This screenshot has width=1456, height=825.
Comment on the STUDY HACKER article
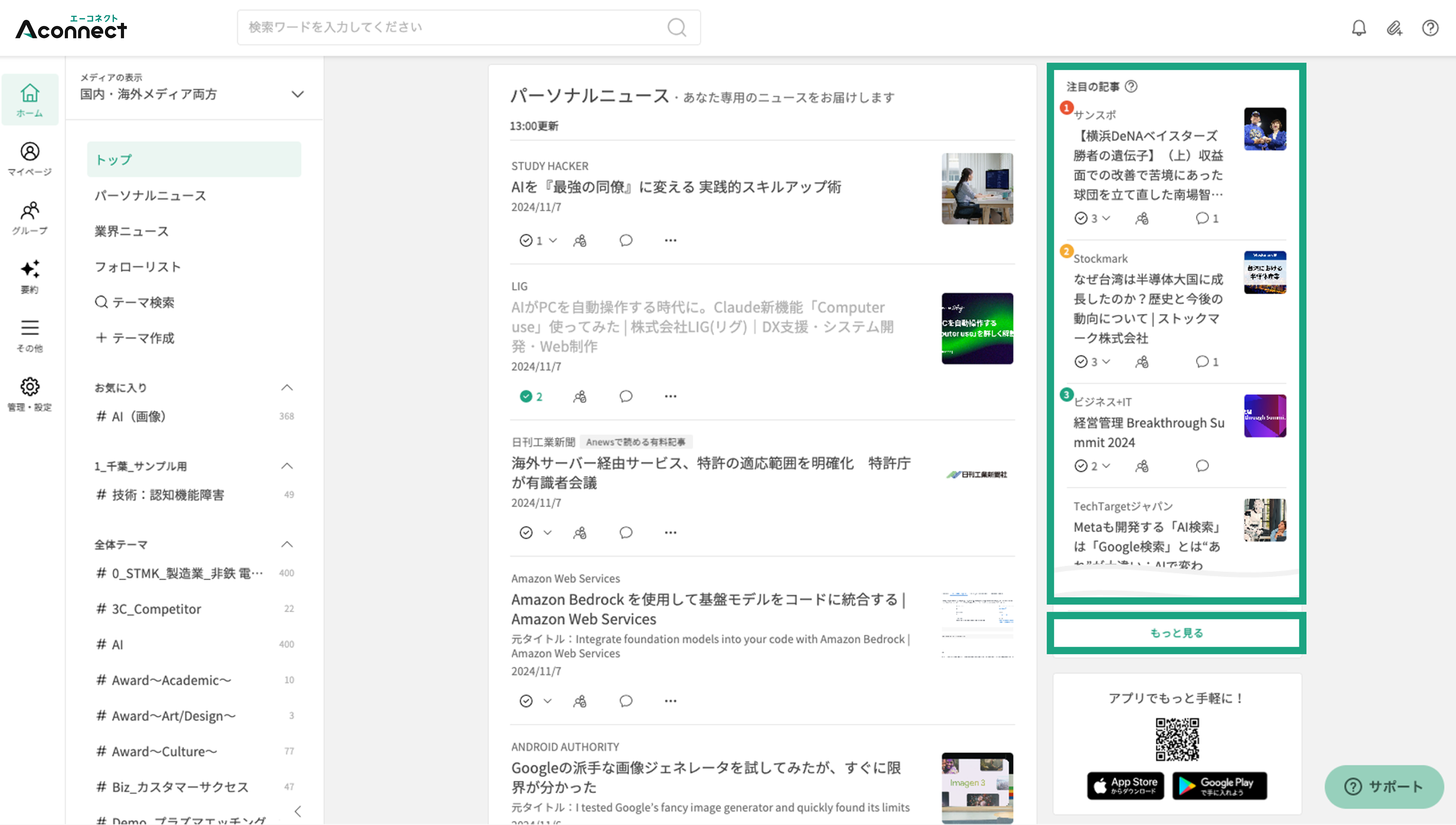point(626,240)
